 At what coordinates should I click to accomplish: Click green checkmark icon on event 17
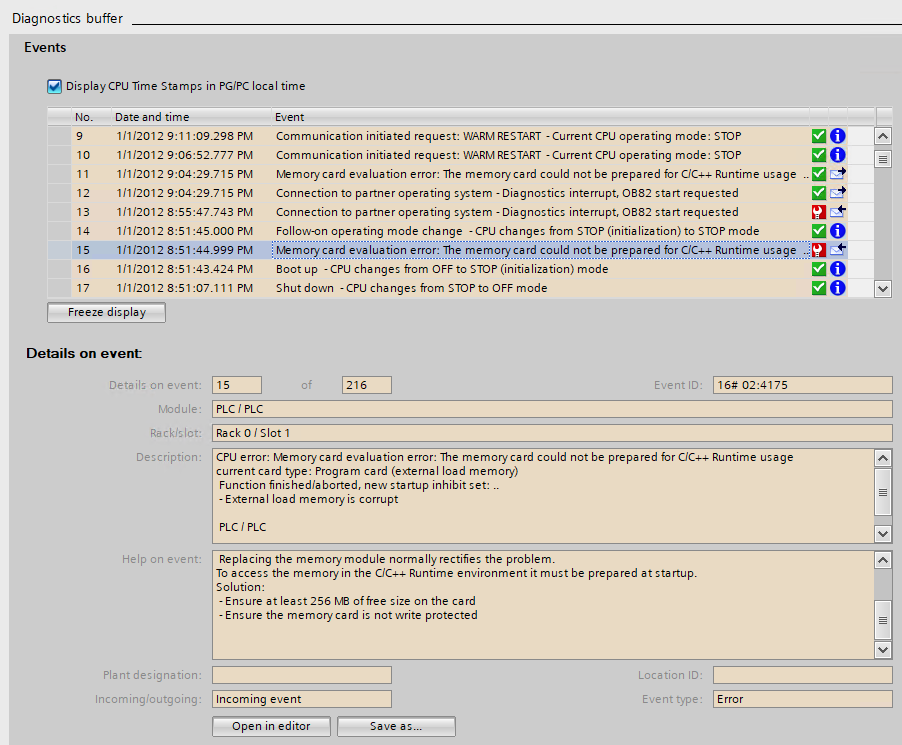819,288
